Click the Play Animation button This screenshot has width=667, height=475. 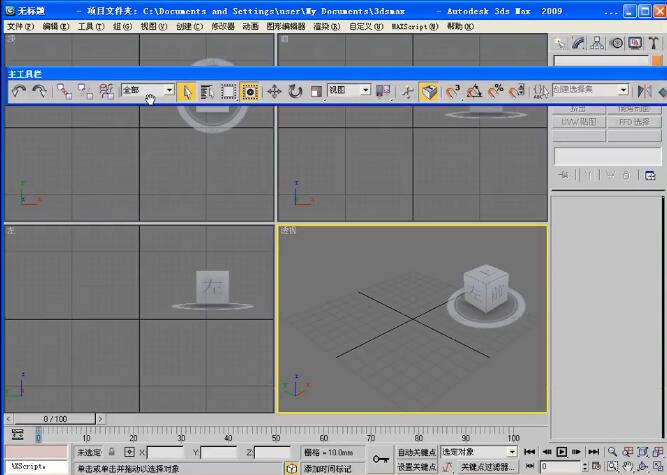[562, 452]
